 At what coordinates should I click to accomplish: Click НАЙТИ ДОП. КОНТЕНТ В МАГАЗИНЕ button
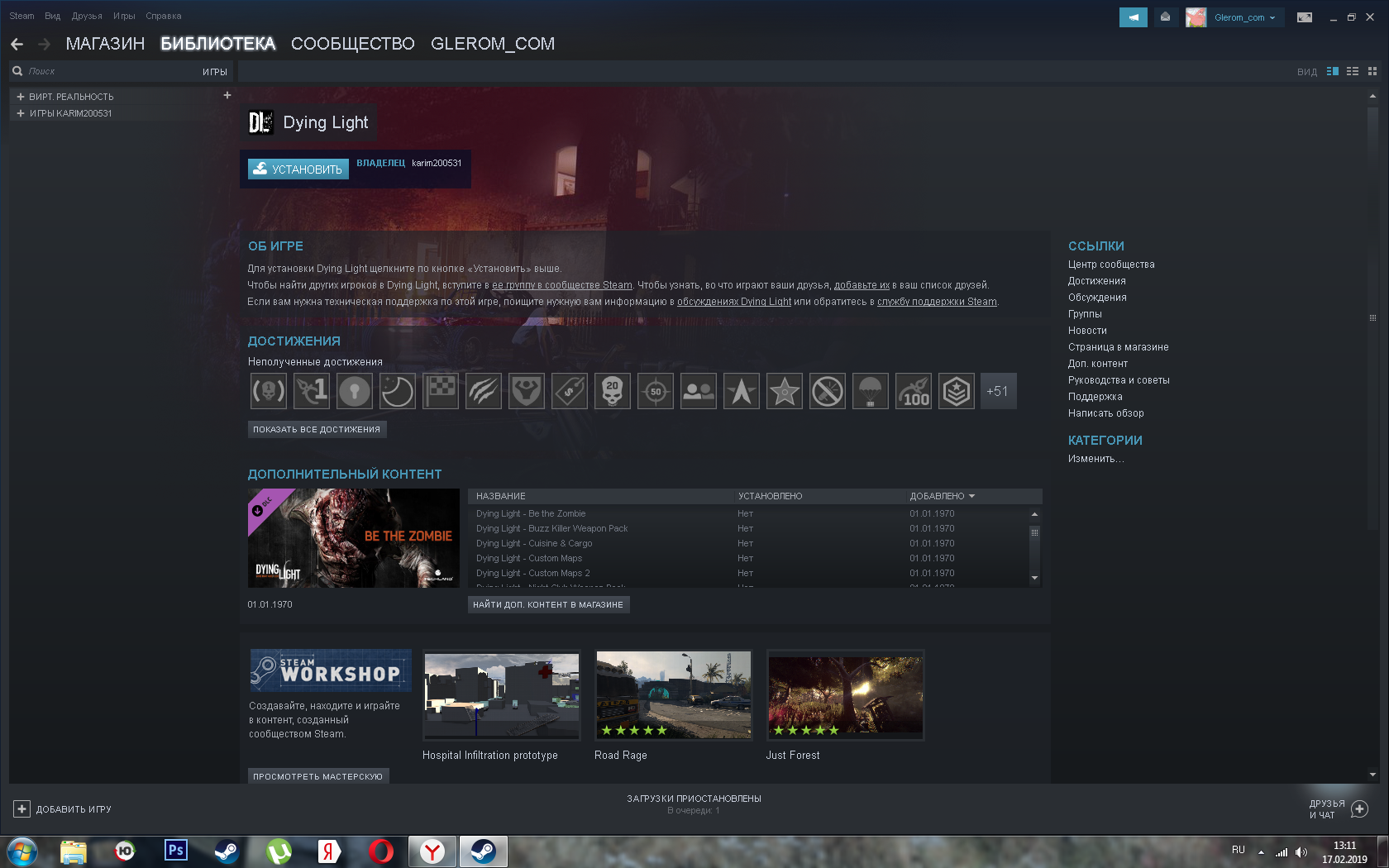point(548,604)
